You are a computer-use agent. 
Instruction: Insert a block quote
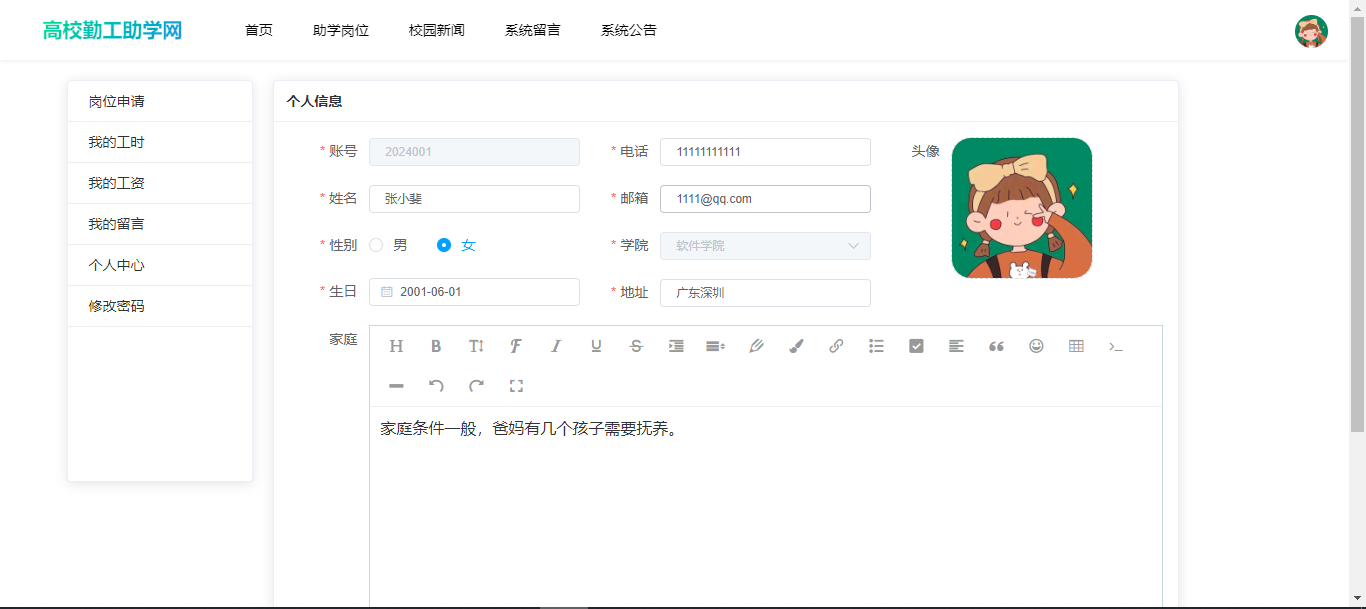[996, 346]
